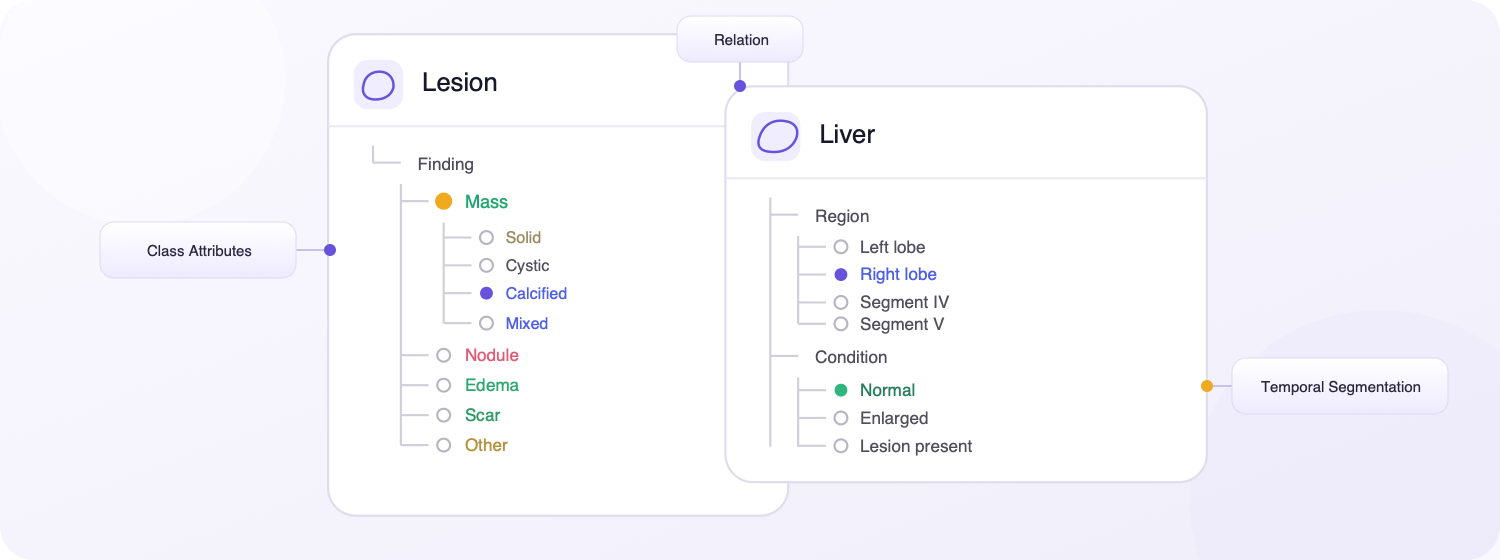Image resolution: width=1500 pixels, height=560 pixels.
Task: Click the Liver polygon class icon
Action: 776,136
